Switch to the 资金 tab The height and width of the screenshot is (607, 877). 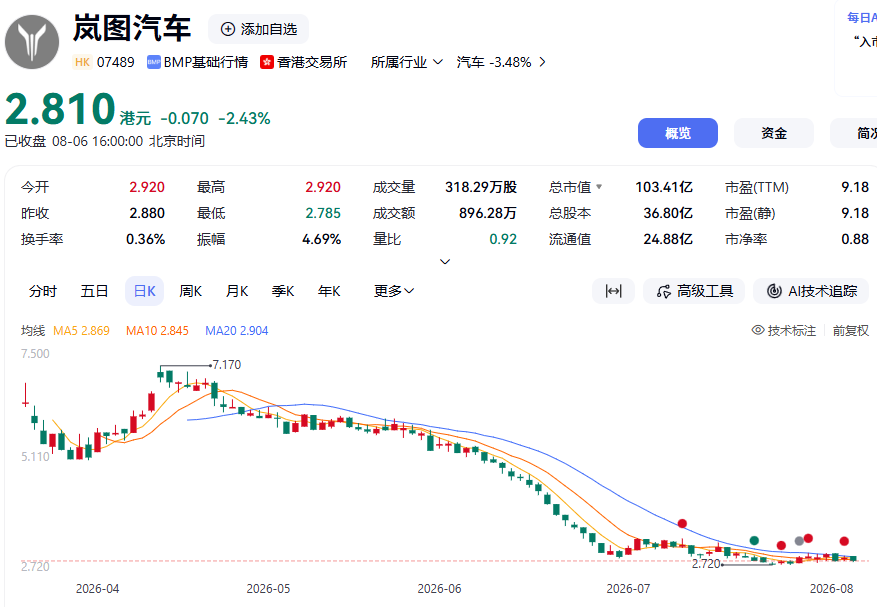tap(774, 133)
